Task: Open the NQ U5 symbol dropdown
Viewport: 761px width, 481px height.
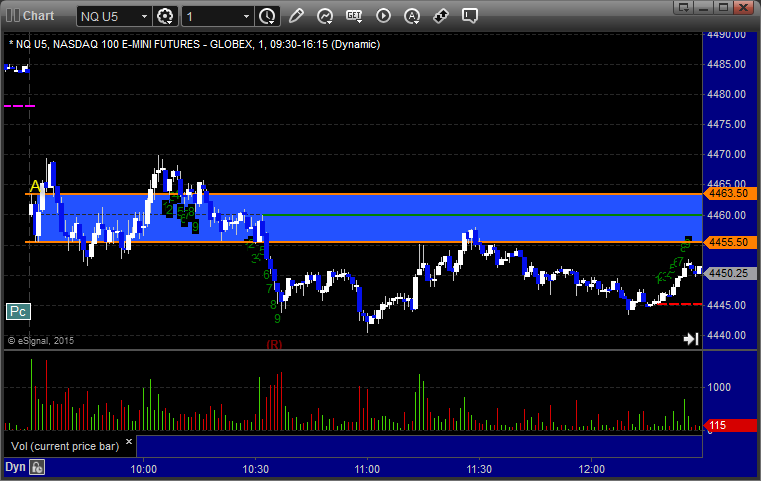Action: (144, 17)
